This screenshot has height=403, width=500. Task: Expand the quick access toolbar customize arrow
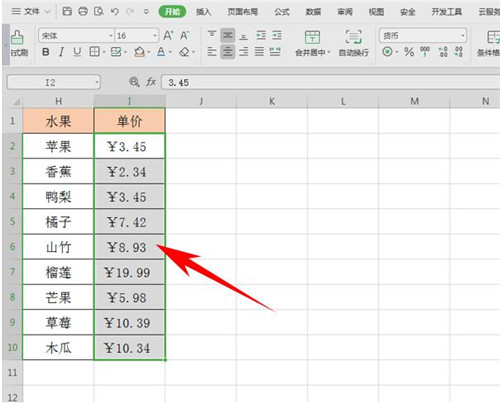[146, 12]
